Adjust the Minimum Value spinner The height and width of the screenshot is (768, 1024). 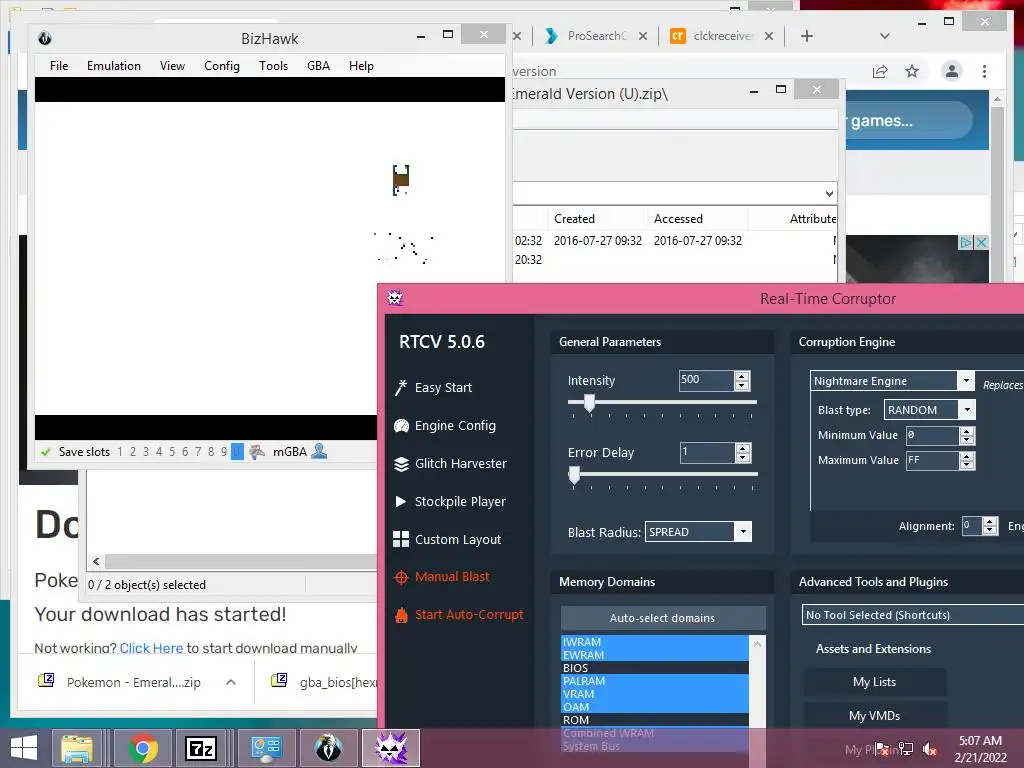(967, 436)
